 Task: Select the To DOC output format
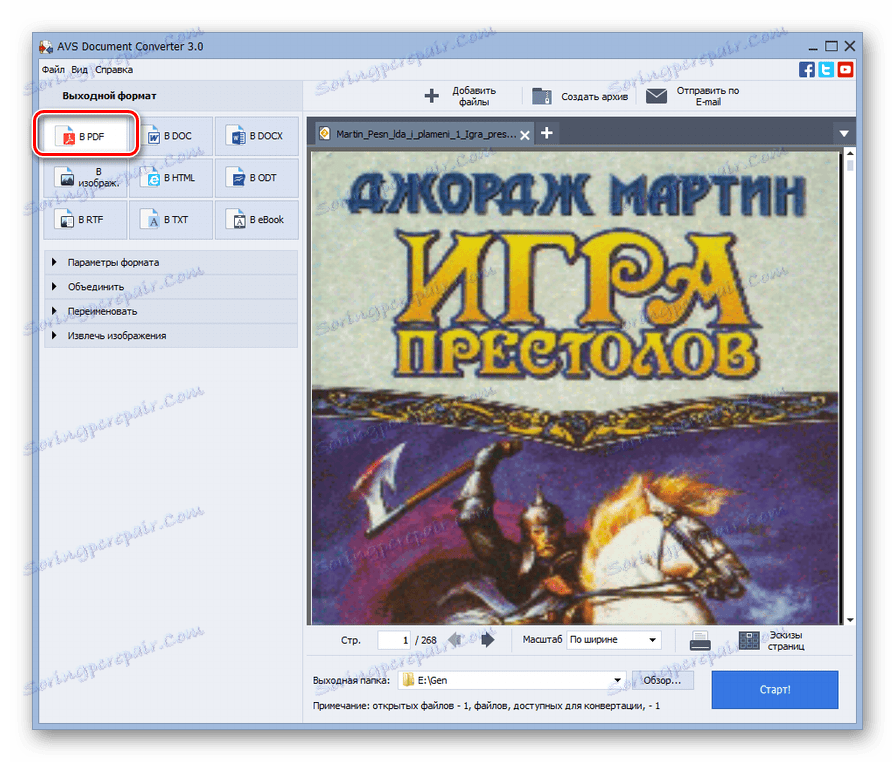click(x=171, y=136)
